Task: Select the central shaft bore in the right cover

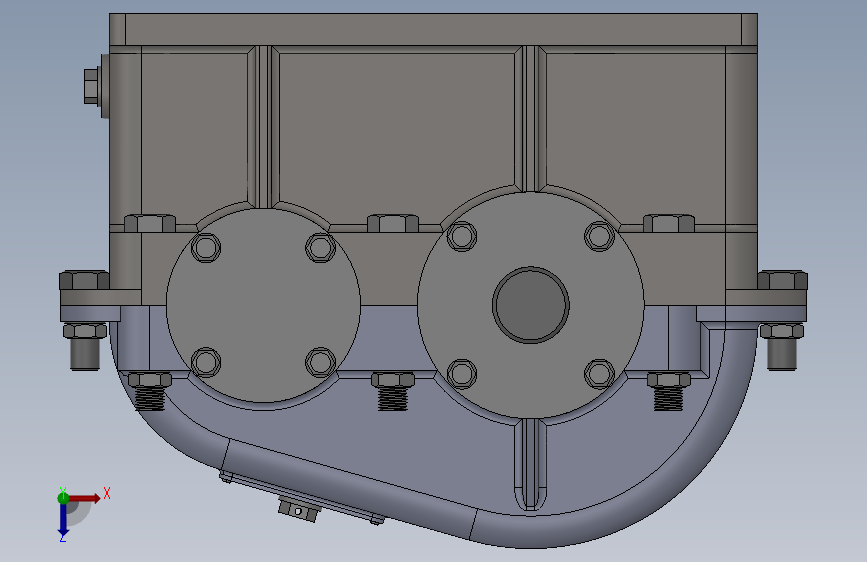Action: coord(531,305)
